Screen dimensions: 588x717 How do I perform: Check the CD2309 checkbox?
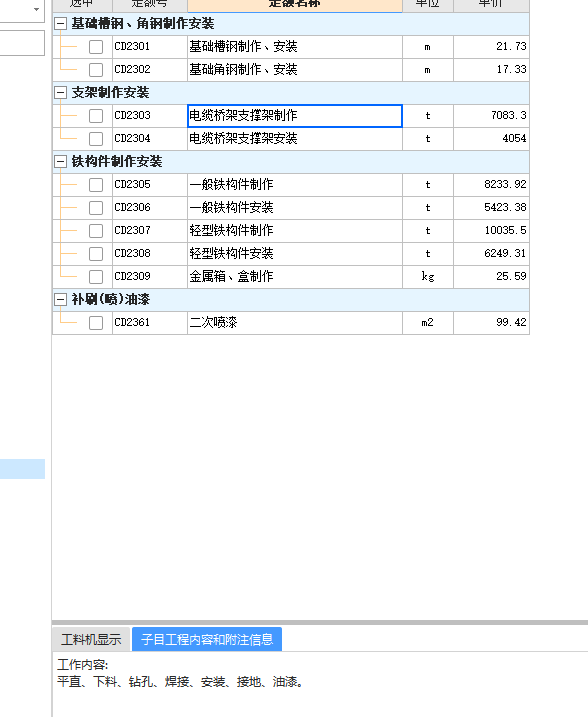(96, 277)
